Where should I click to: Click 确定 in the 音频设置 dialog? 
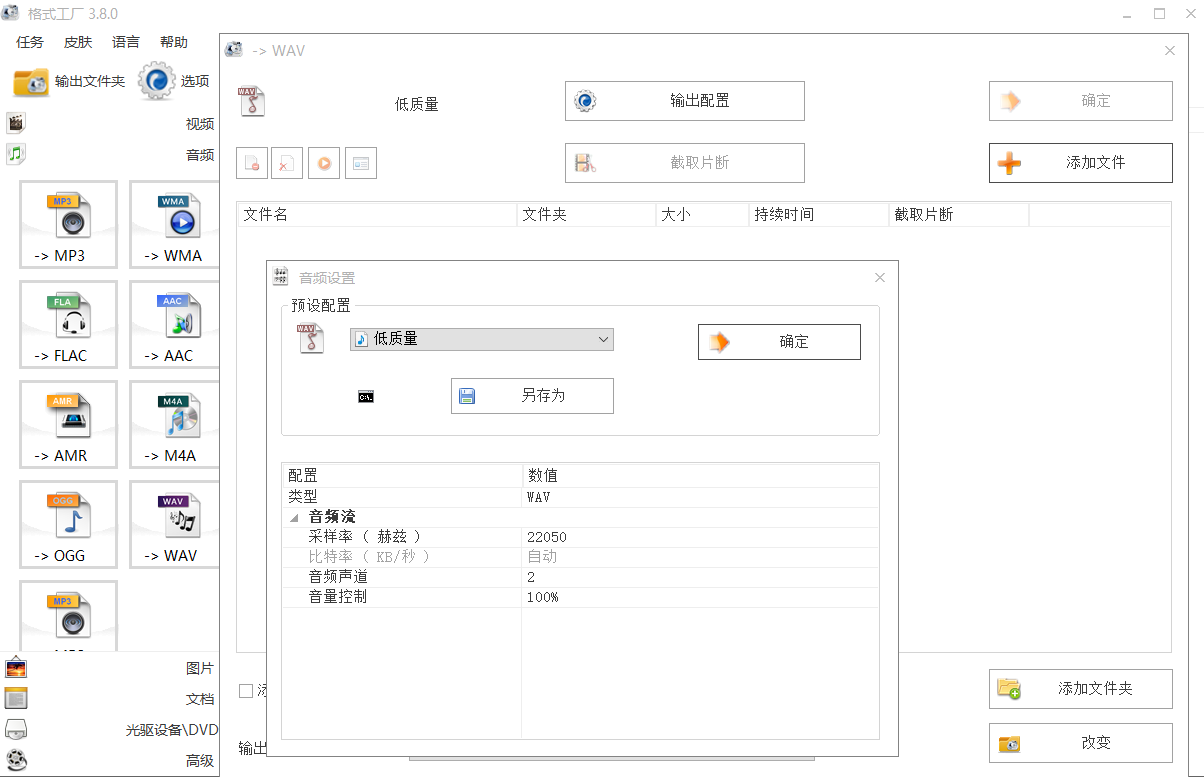tap(779, 341)
